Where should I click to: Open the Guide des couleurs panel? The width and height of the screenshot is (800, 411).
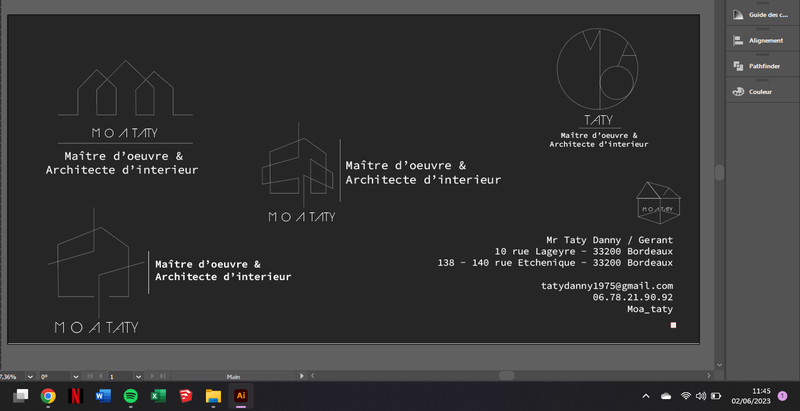[763, 15]
